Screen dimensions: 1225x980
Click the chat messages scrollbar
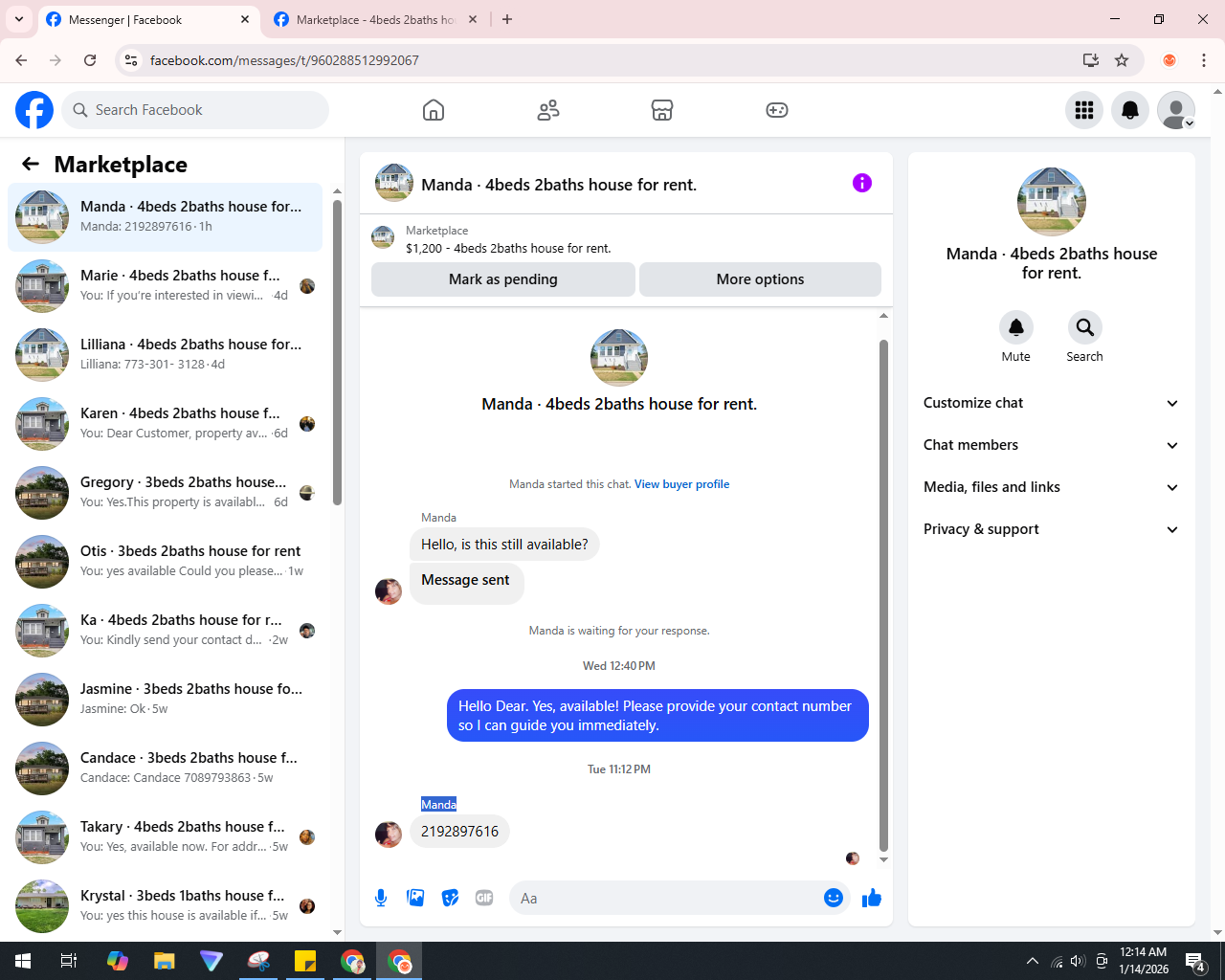[x=883, y=593]
